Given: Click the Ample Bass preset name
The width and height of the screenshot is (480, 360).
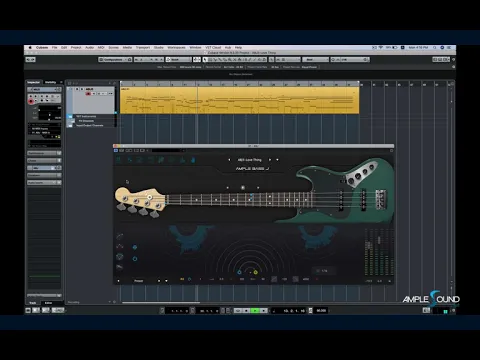Looking at the screenshot, I should (x=249, y=160).
